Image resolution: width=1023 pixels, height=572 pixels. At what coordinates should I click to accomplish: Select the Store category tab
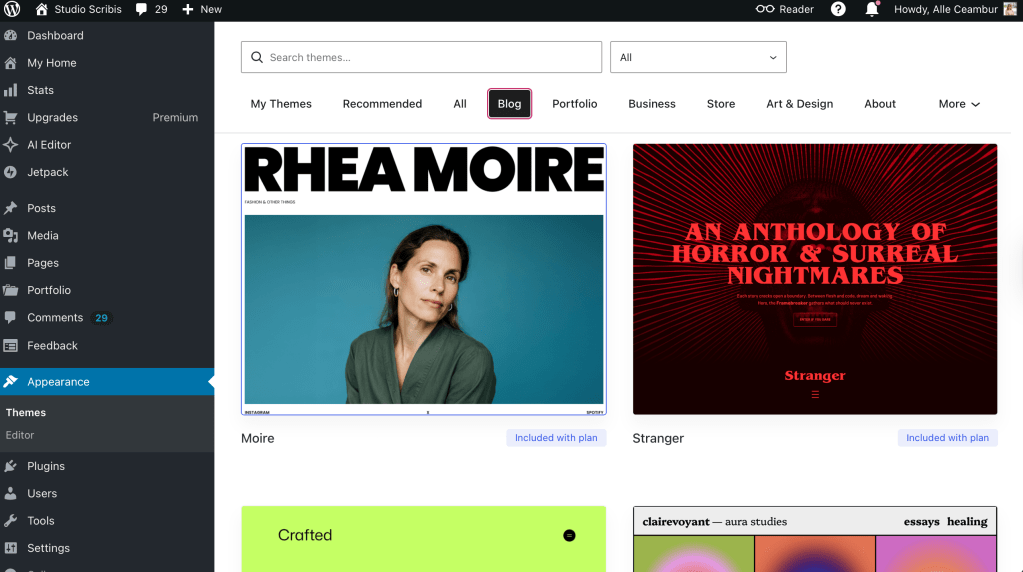[x=721, y=104]
